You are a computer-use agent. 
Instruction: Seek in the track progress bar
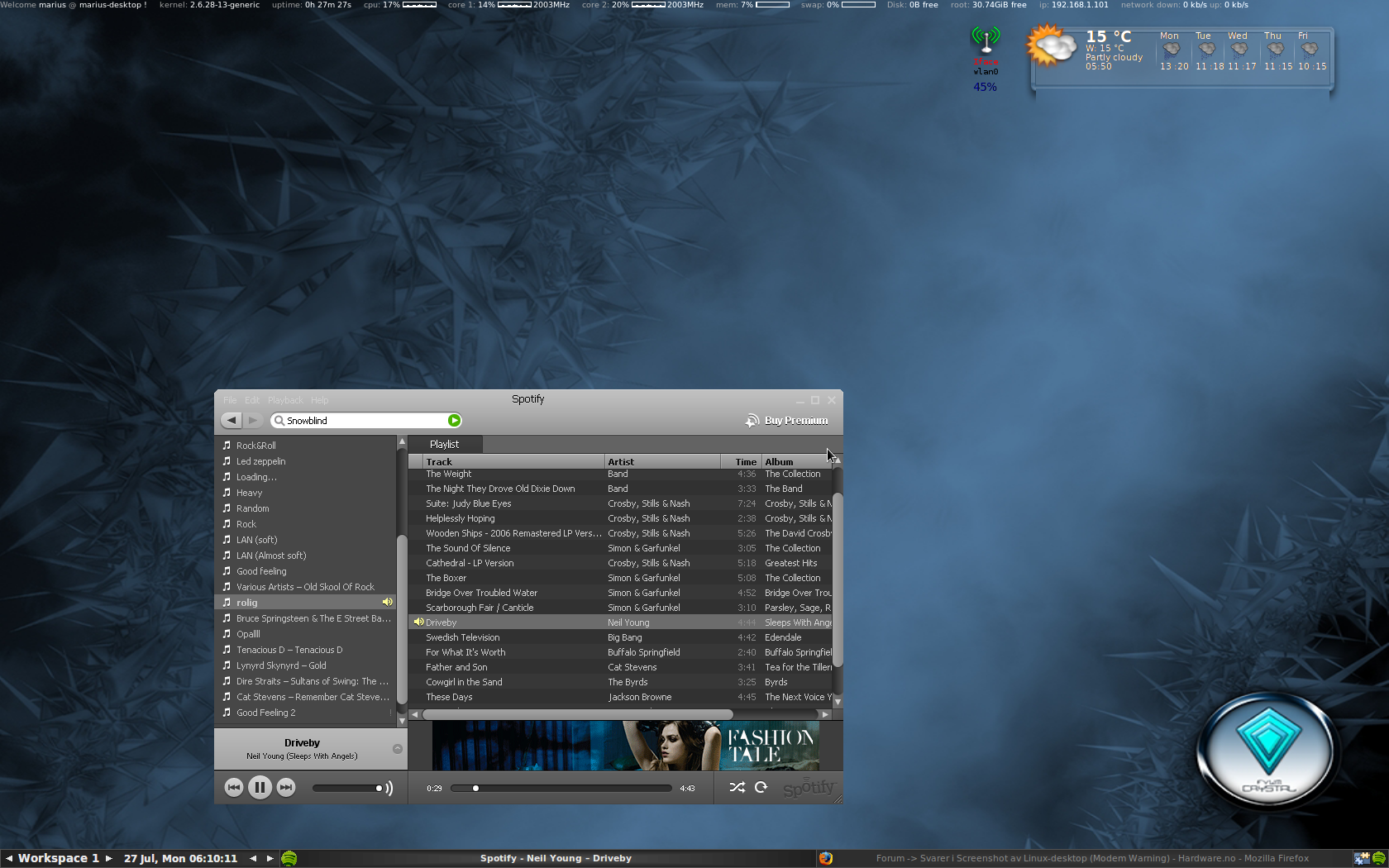pyautogui.click(x=561, y=788)
